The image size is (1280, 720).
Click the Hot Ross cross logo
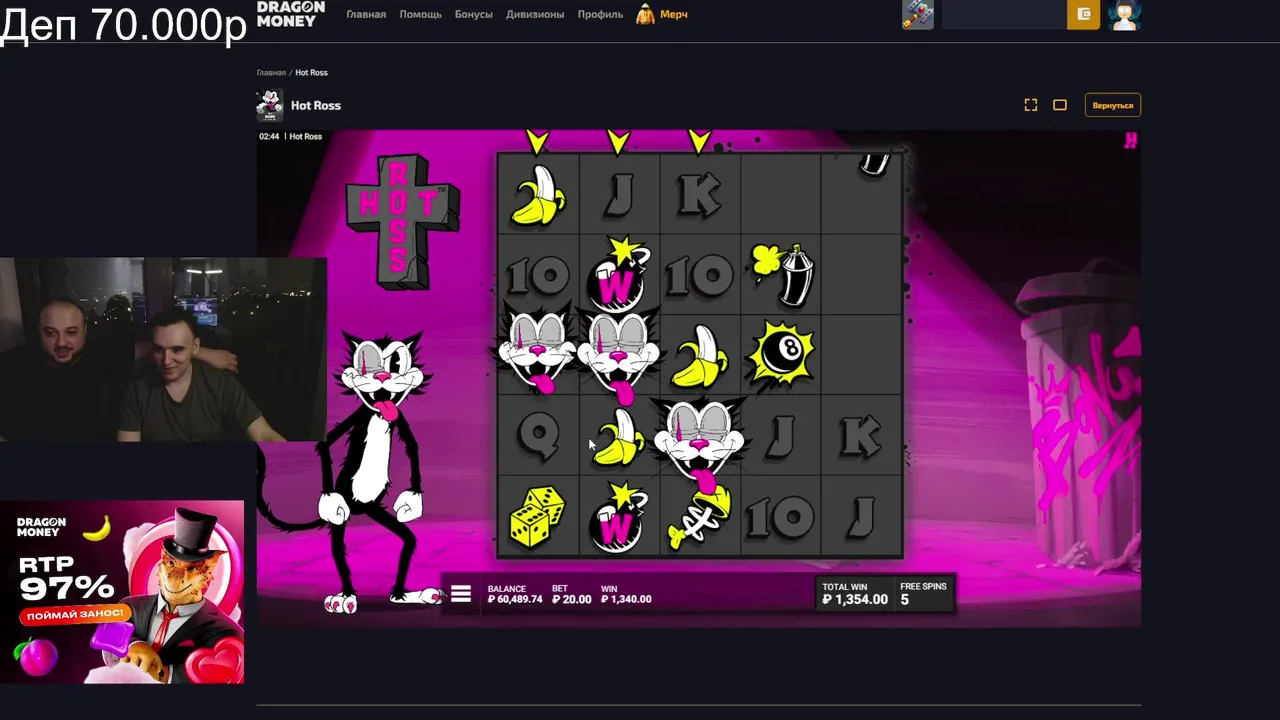(x=402, y=222)
